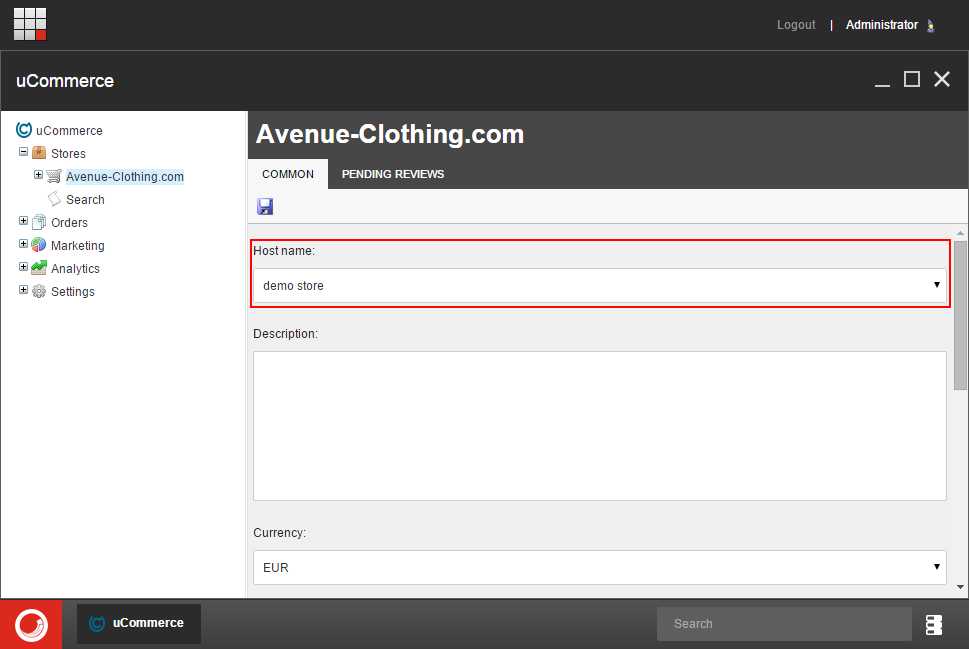Select the Marketing tree item label
Screen dimensions: 969x649
pyautogui.click(x=78, y=245)
